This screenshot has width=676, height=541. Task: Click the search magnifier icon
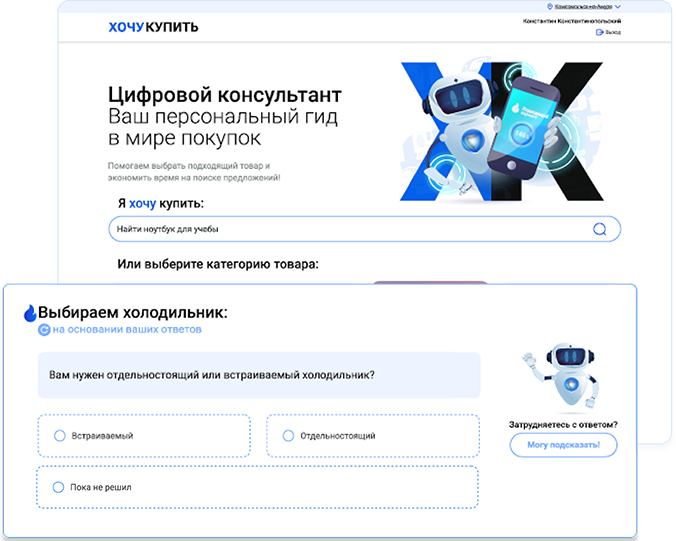(x=600, y=229)
